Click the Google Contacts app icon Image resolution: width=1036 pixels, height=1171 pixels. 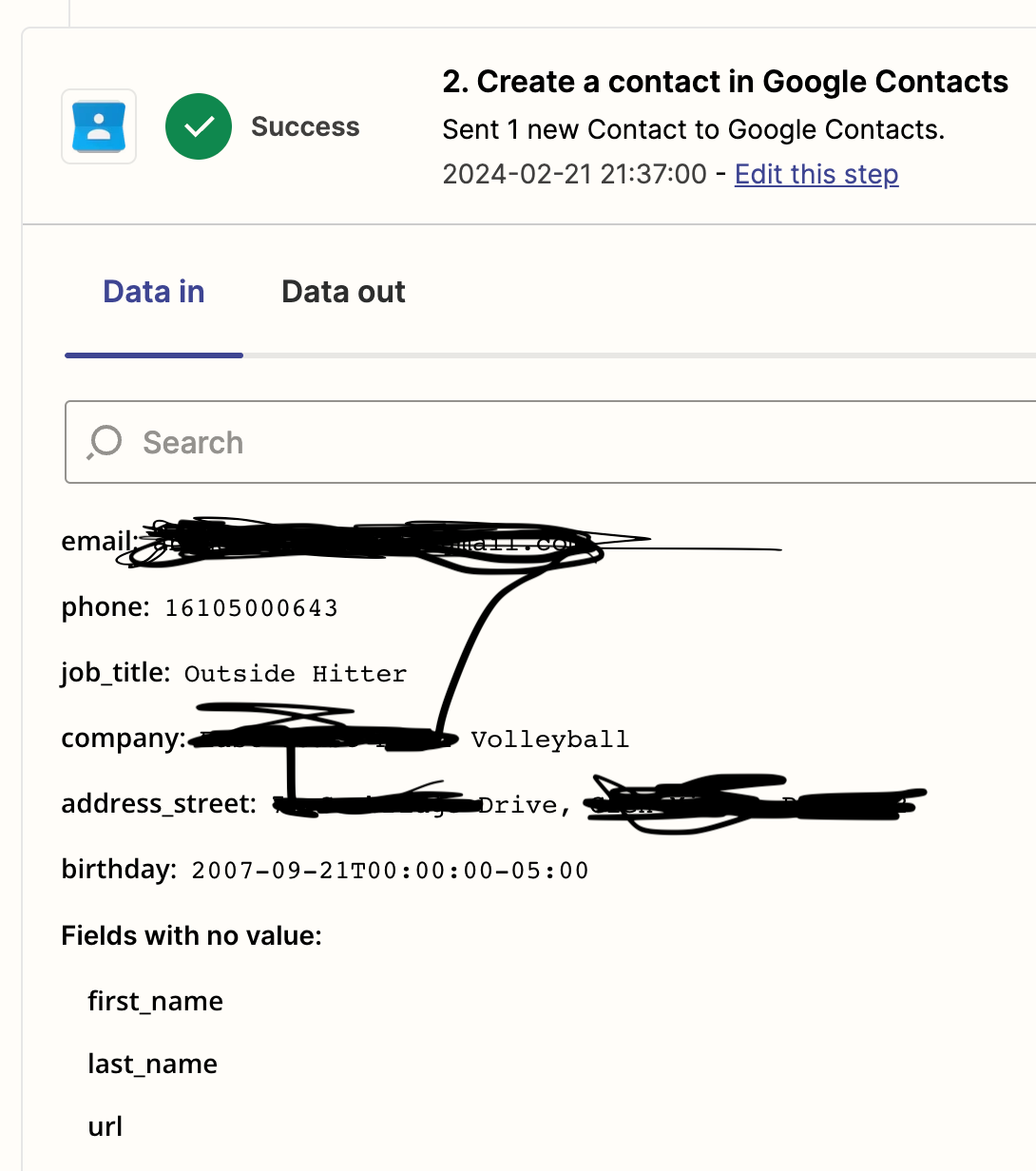[99, 126]
